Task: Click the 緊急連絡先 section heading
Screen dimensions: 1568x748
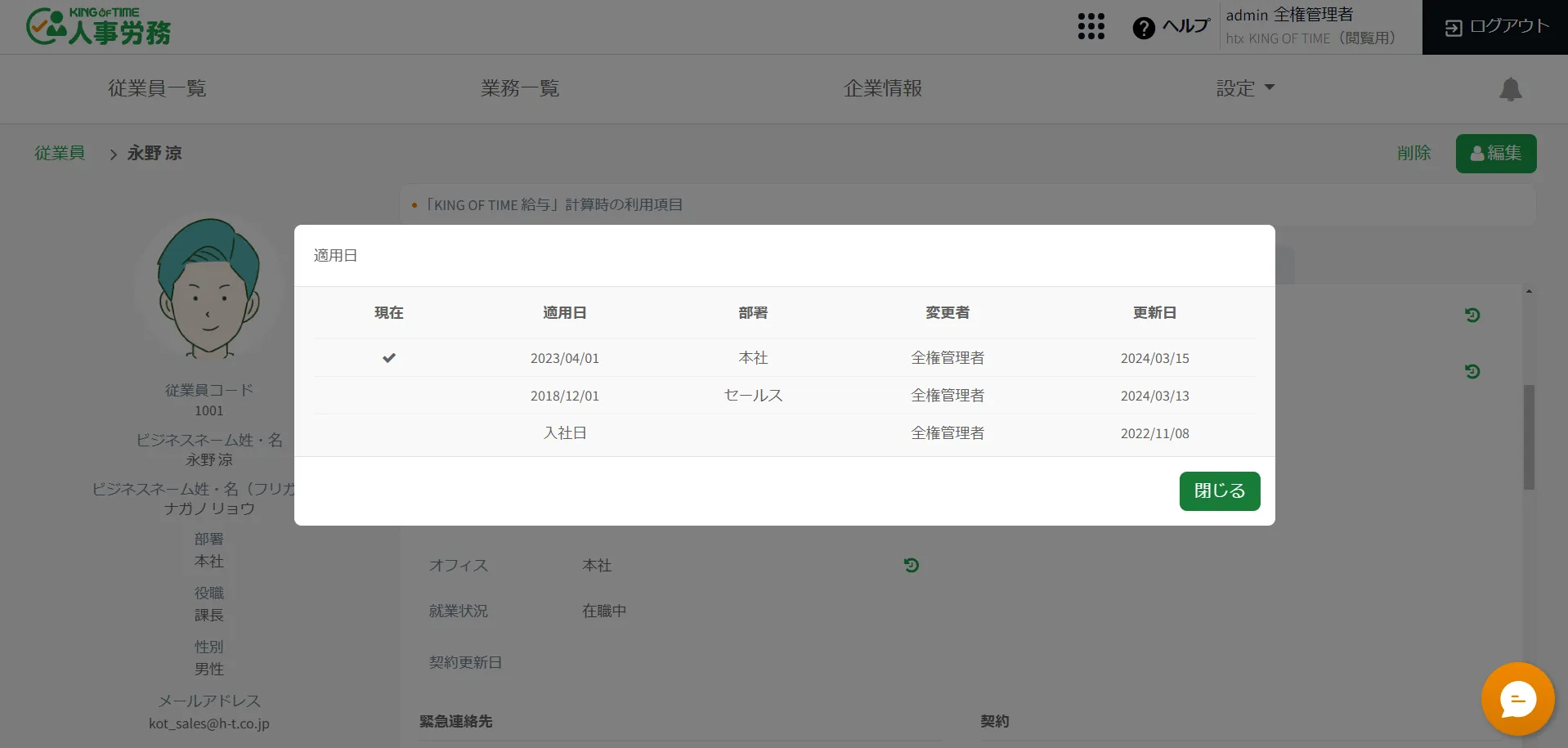Action: 455,721
